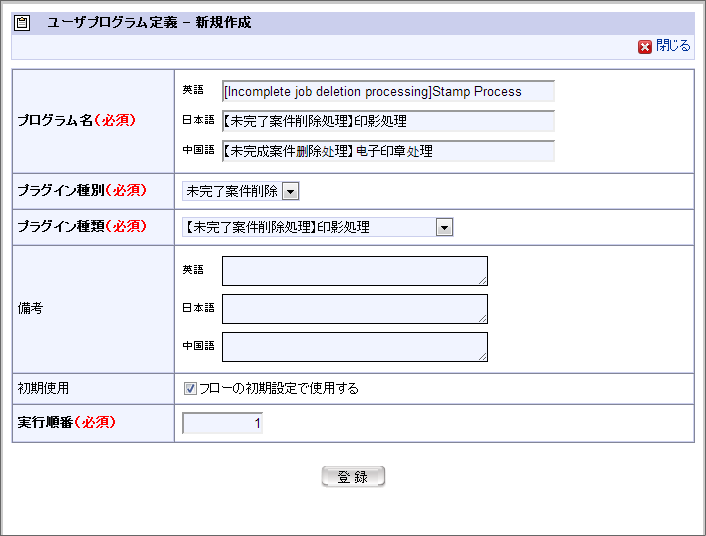Click the Japanese 備考 textarea
This screenshot has width=706, height=536.
[354, 309]
